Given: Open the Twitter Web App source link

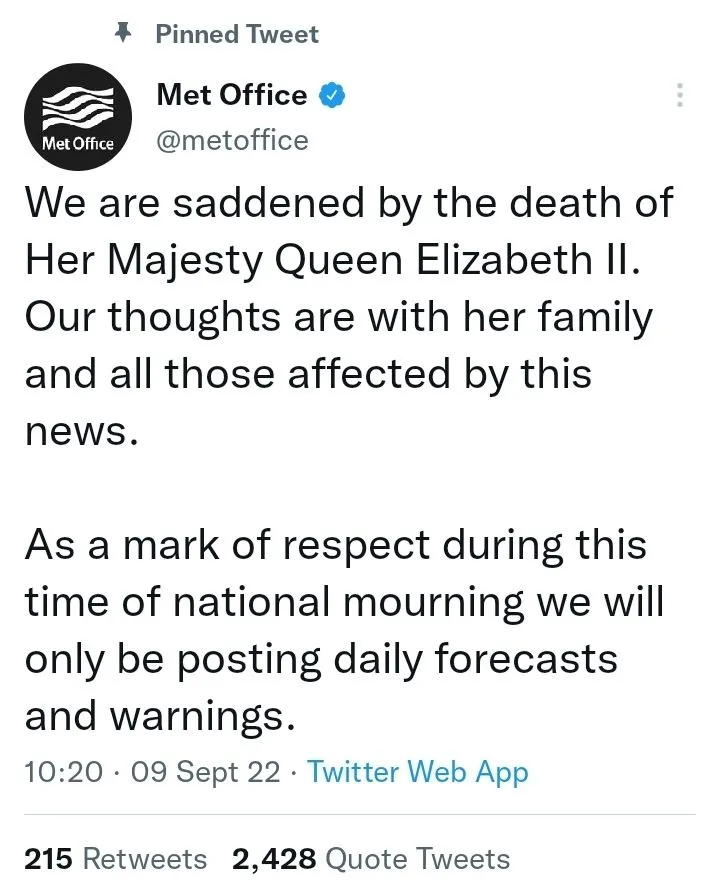Looking at the screenshot, I should click(x=417, y=771).
